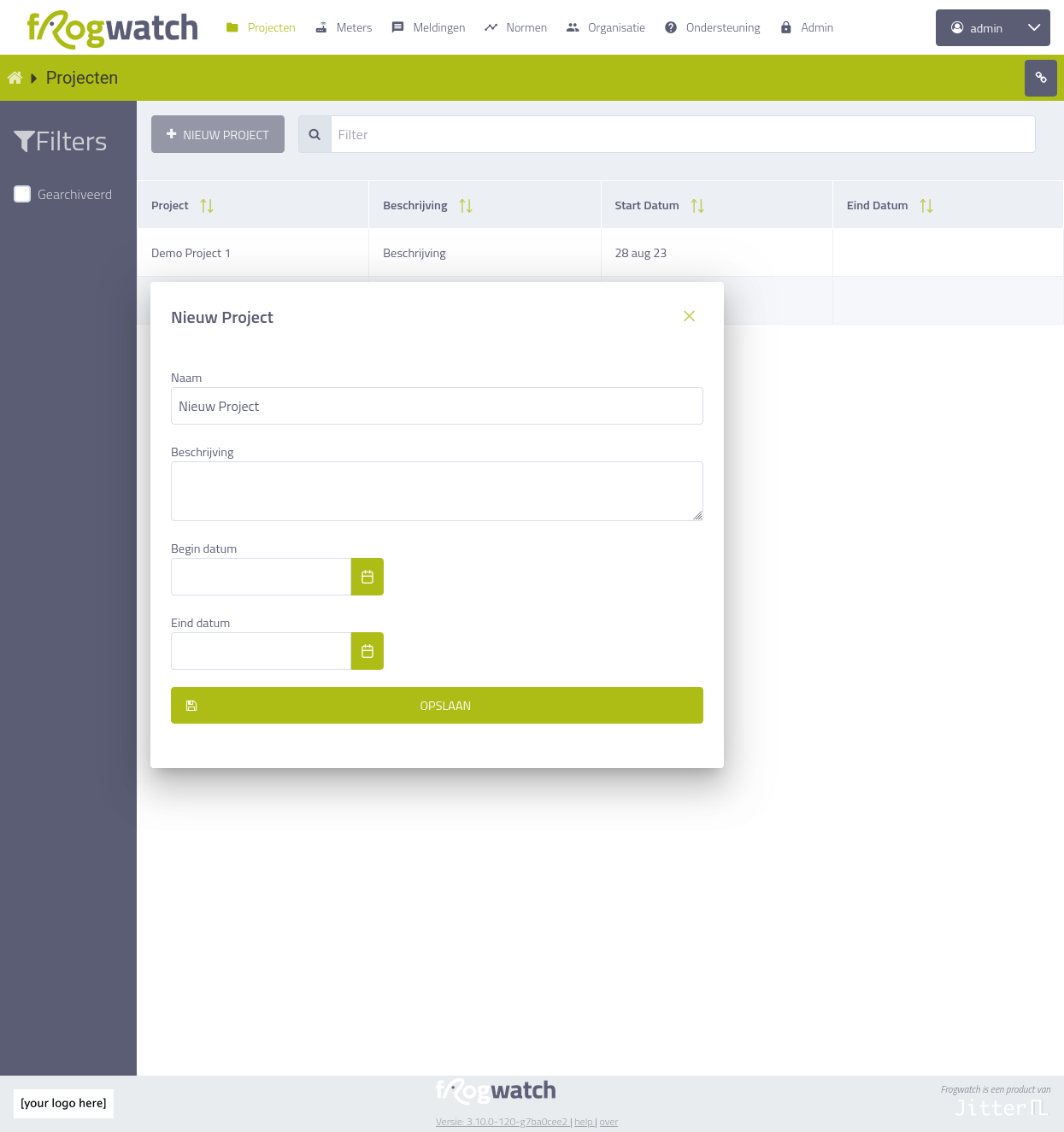Click the OPSLAAN save button
This screenshot has width=1064, height=1132.
click(x=437, y=706)
